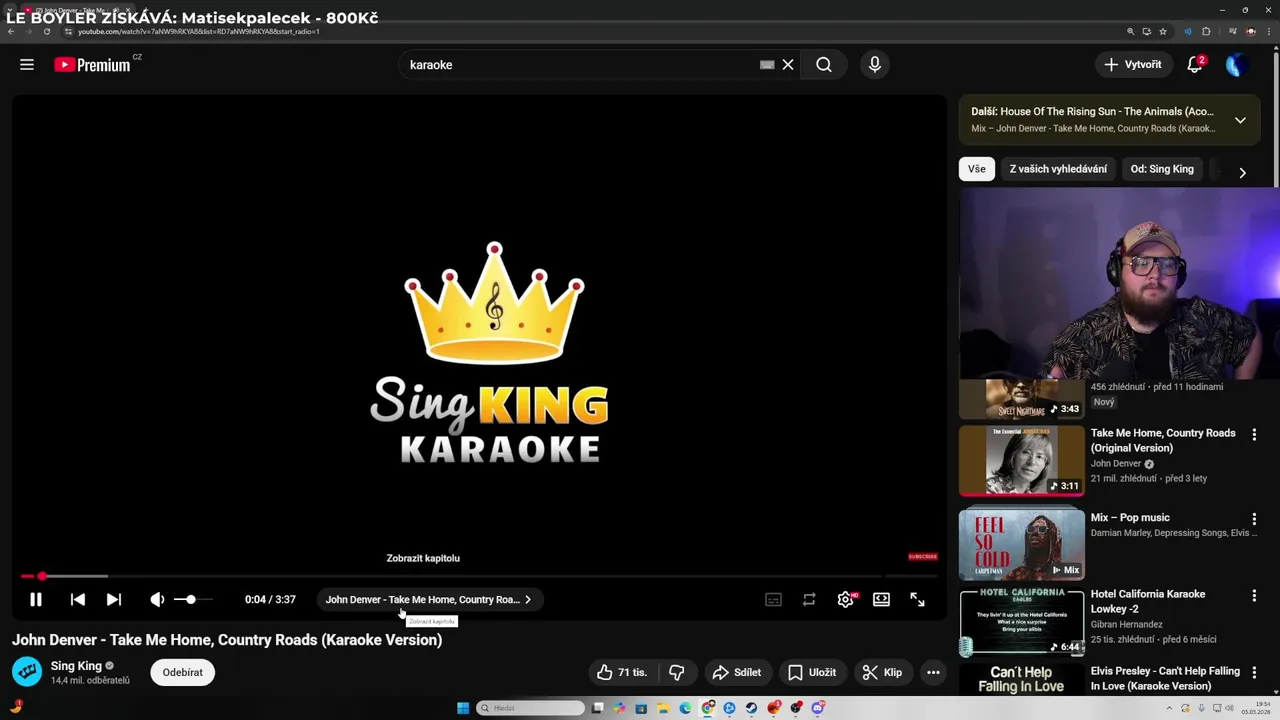Skip to the next video

pyautogui.click(x=114, y=600)
